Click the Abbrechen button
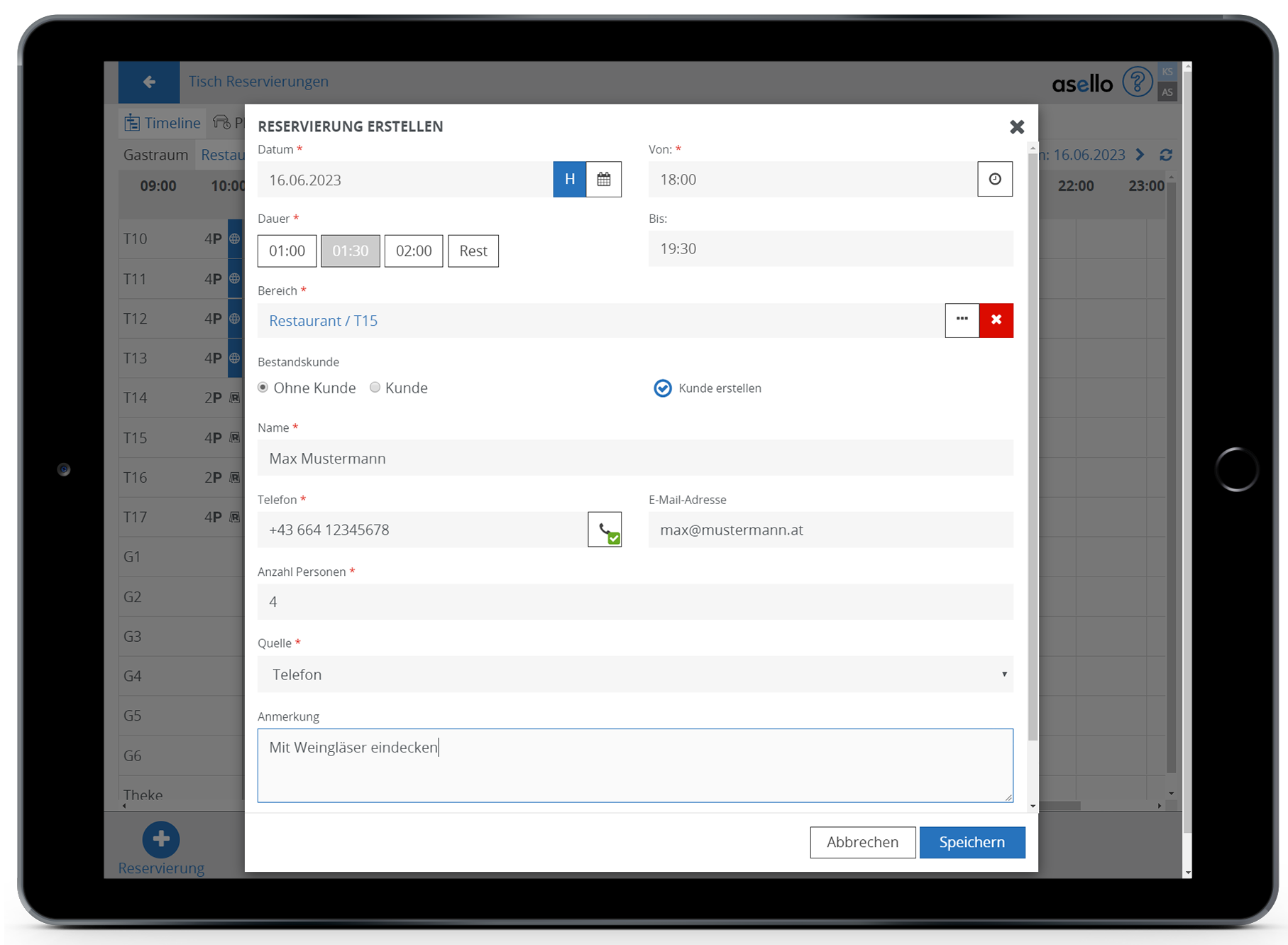 pos(862,842)
